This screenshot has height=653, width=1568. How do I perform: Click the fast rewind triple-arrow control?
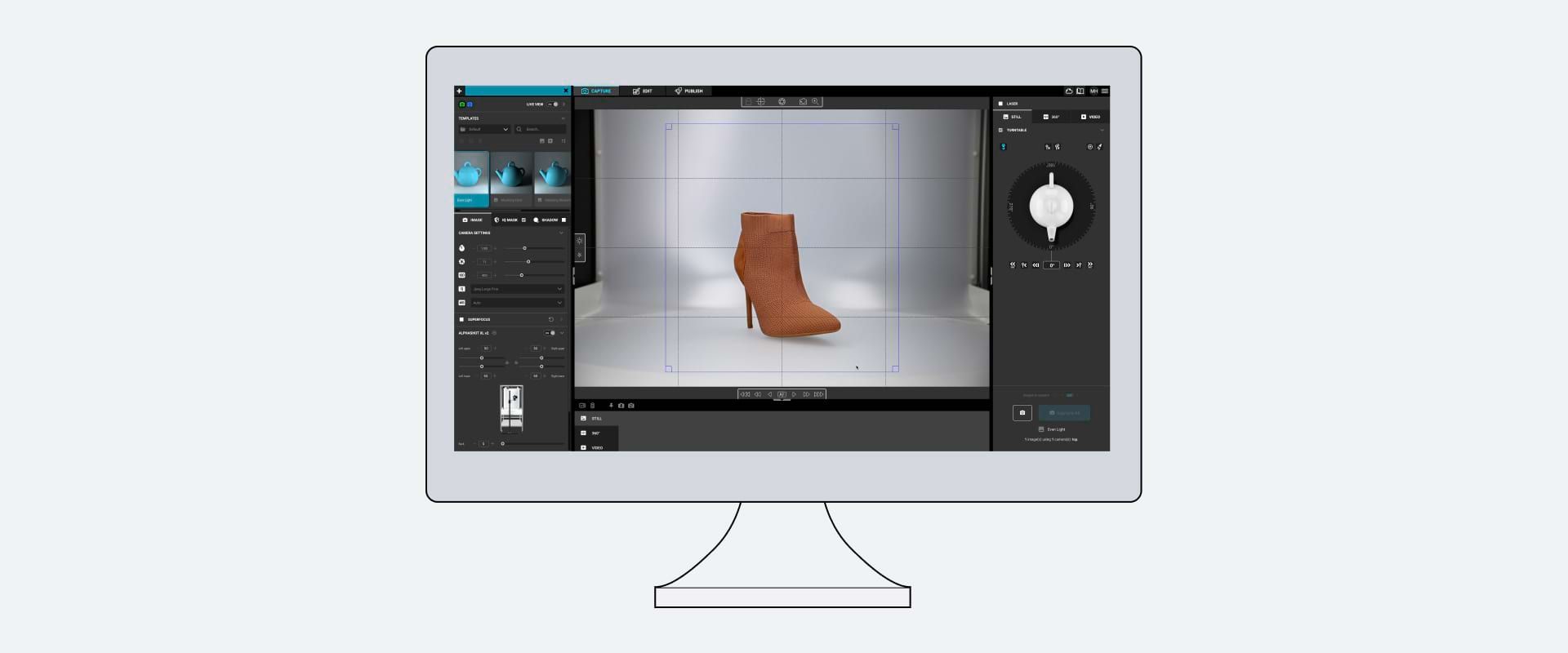(x=745, y=394)
